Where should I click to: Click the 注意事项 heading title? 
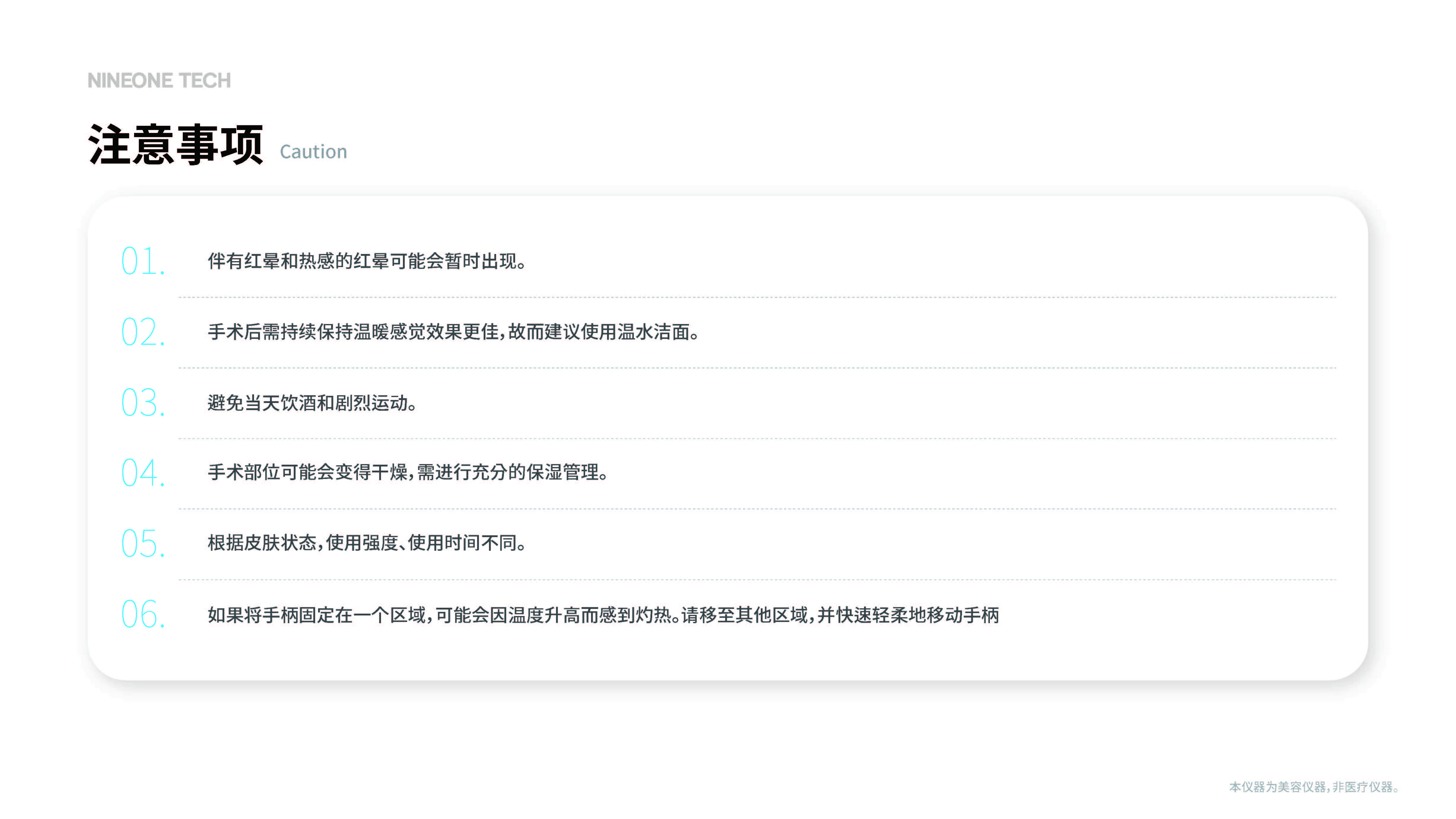pyautogui.click(x=175, y=145)
